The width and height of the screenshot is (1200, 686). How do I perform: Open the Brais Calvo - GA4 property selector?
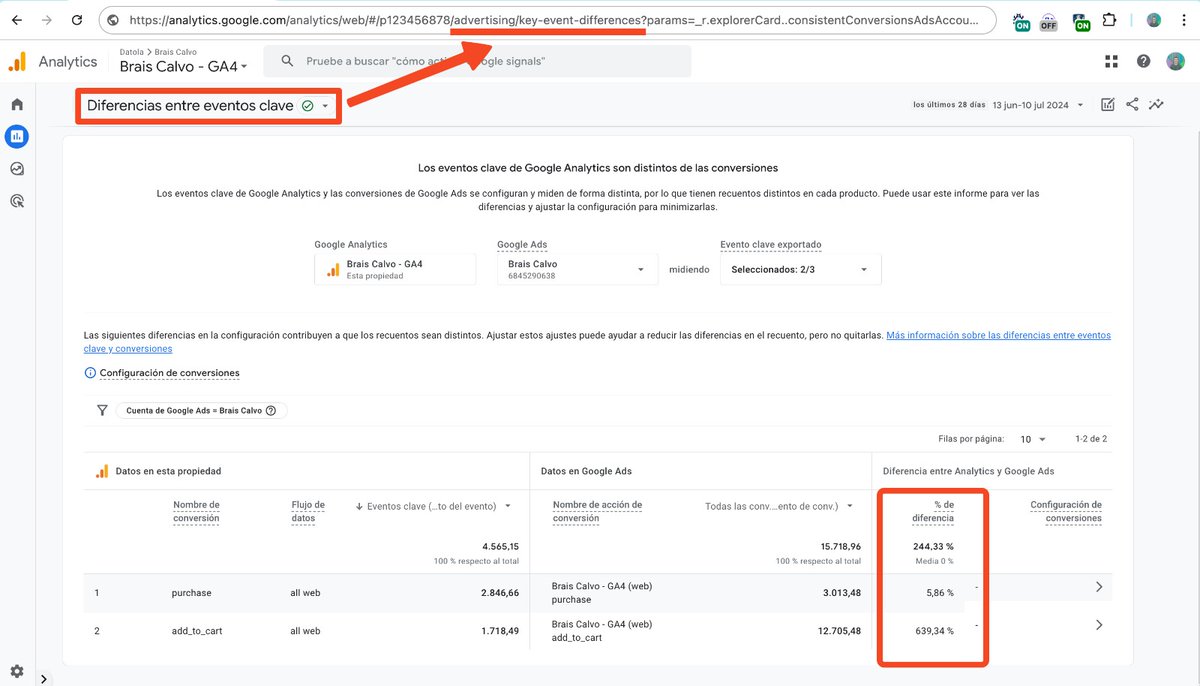click(183, 66)
